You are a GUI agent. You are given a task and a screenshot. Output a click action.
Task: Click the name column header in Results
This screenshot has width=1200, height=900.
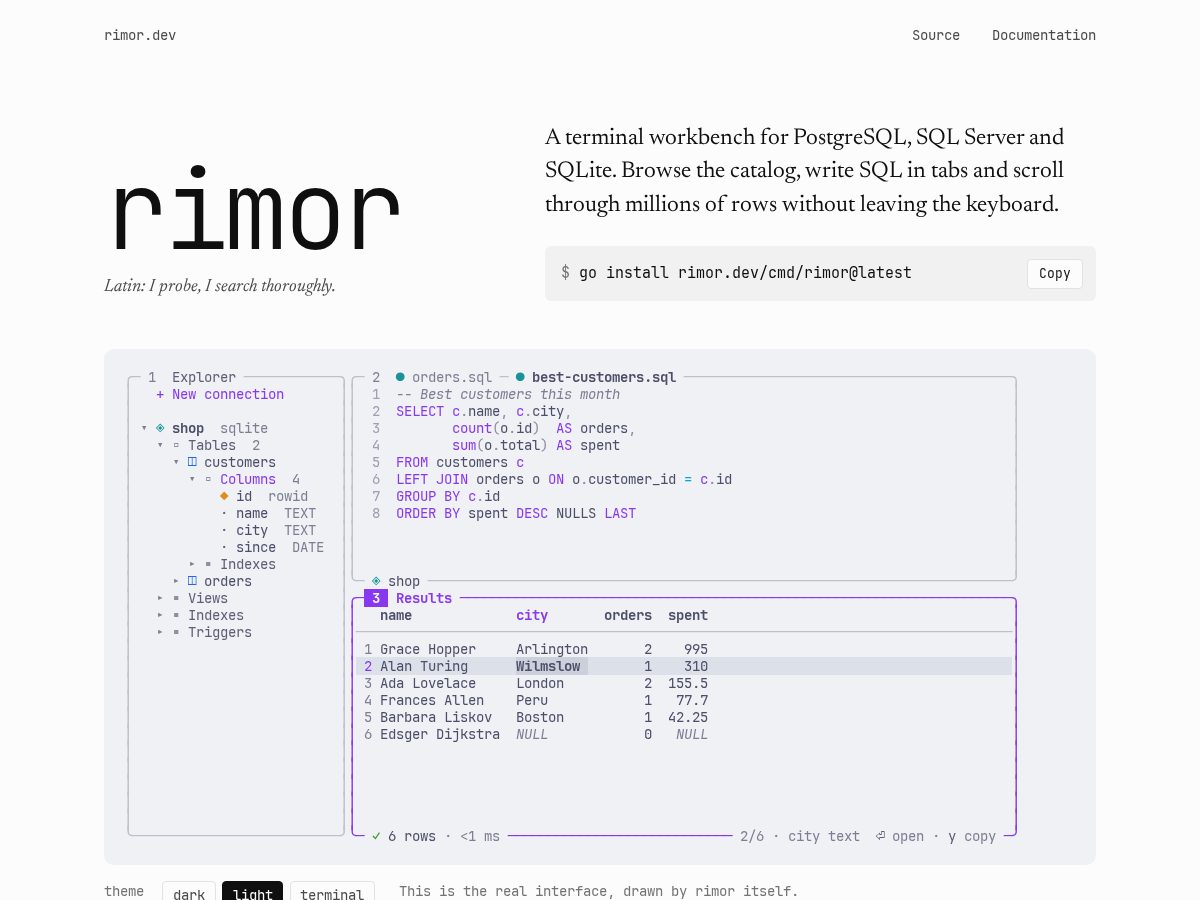click(396, 615)
